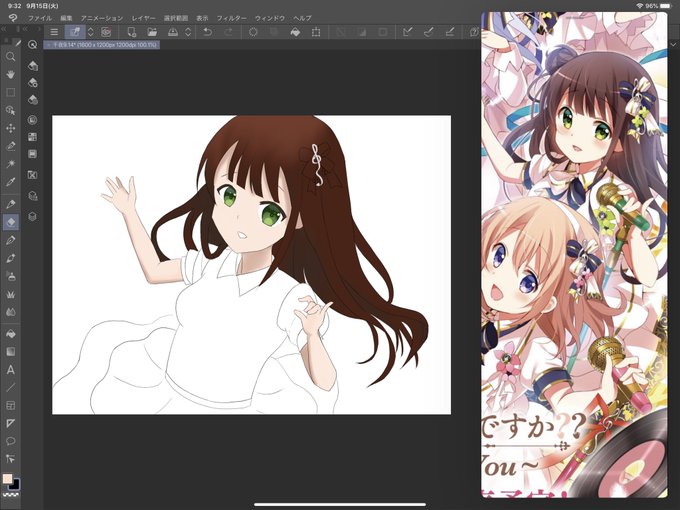This screenshot has width=680, height=510.
Task: Select the Ruler tool
Action: coord(10,423)
